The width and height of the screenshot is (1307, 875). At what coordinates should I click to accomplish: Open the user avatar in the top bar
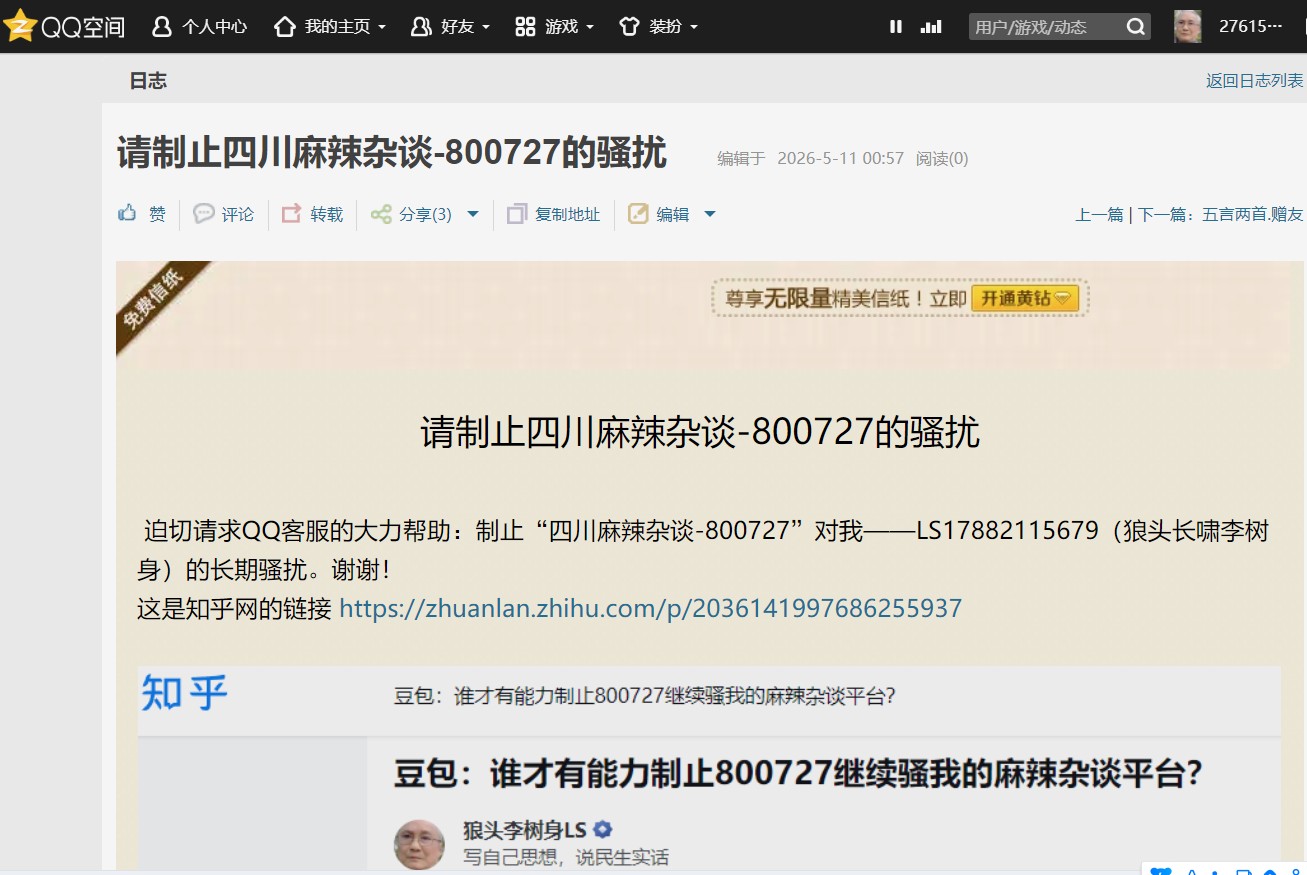(1188, 27)
